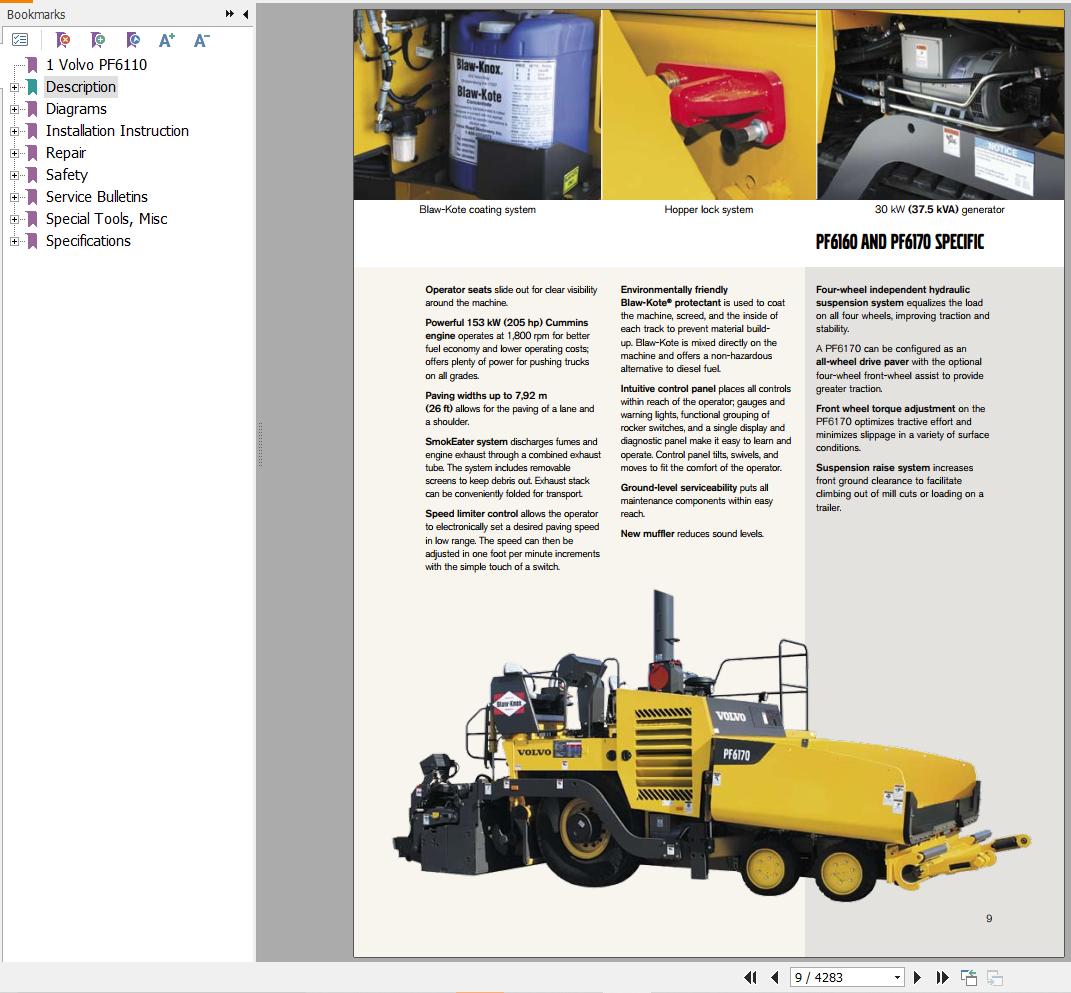Expand the Safety bookmark node
This screenshot has height=993, width=1071.
(14, 175)
